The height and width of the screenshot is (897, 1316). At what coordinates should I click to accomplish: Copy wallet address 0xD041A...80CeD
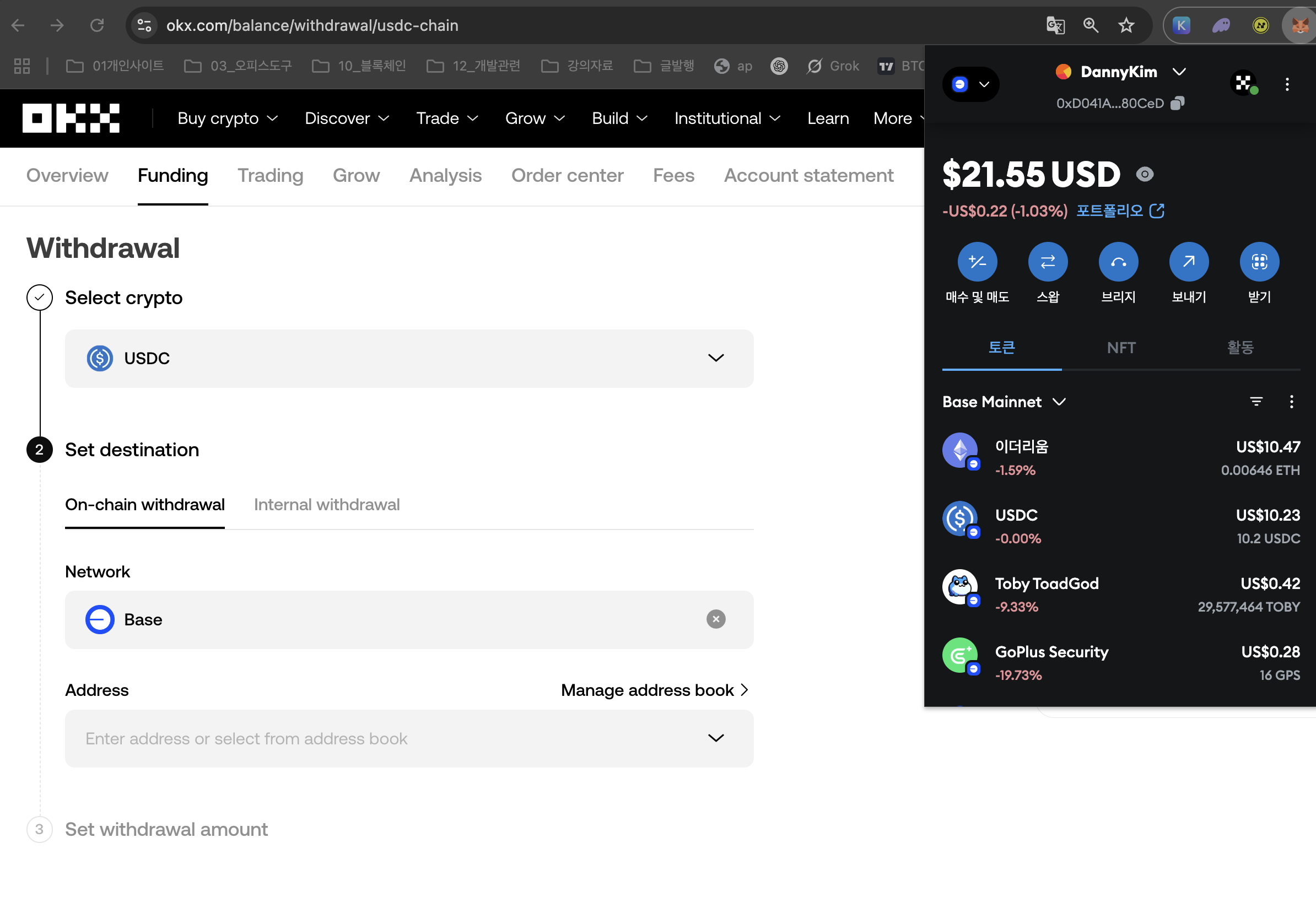pos(1177,103)
